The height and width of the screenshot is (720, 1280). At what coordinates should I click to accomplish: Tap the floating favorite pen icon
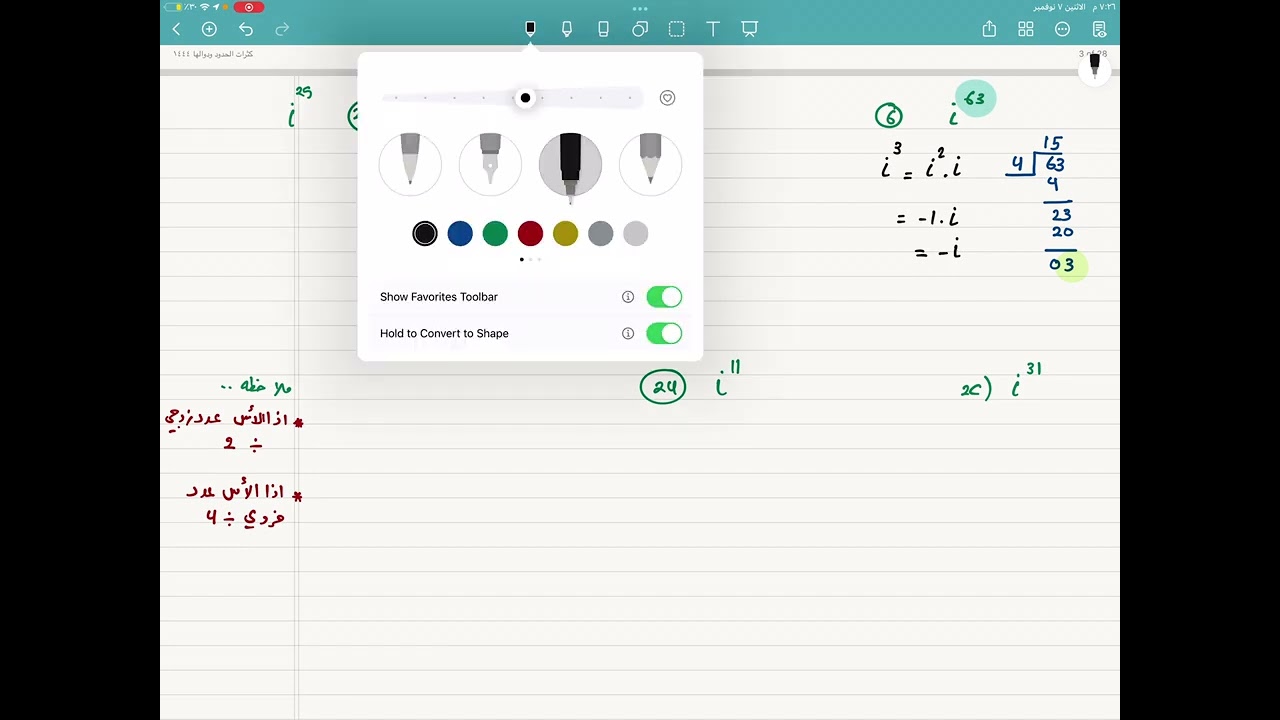click(1094, 67)
